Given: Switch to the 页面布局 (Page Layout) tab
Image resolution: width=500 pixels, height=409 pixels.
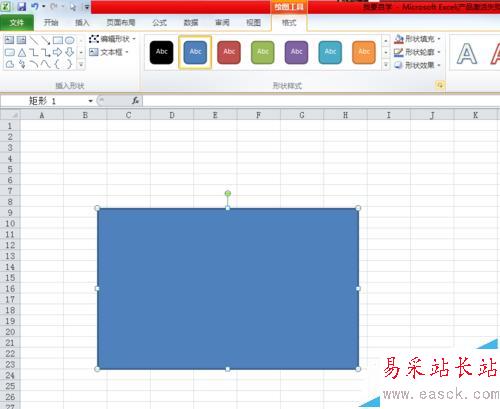Looking at the screenshot, I should point(121,23).
